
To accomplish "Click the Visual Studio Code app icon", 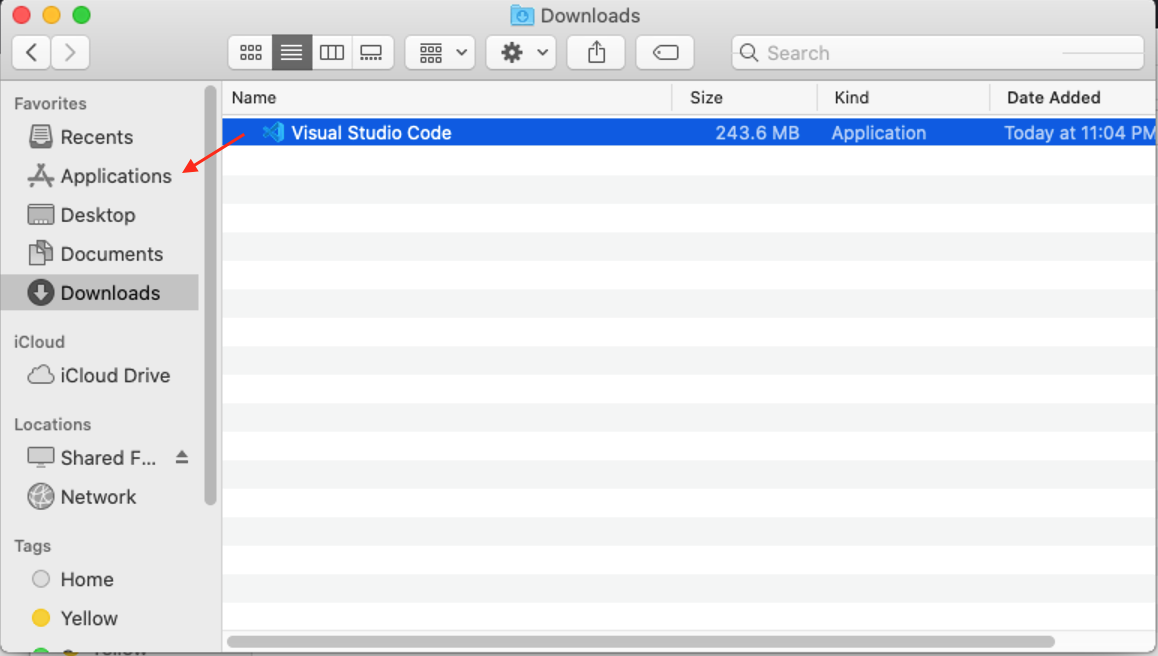I will pyautogui.click(x=274, y=132).
